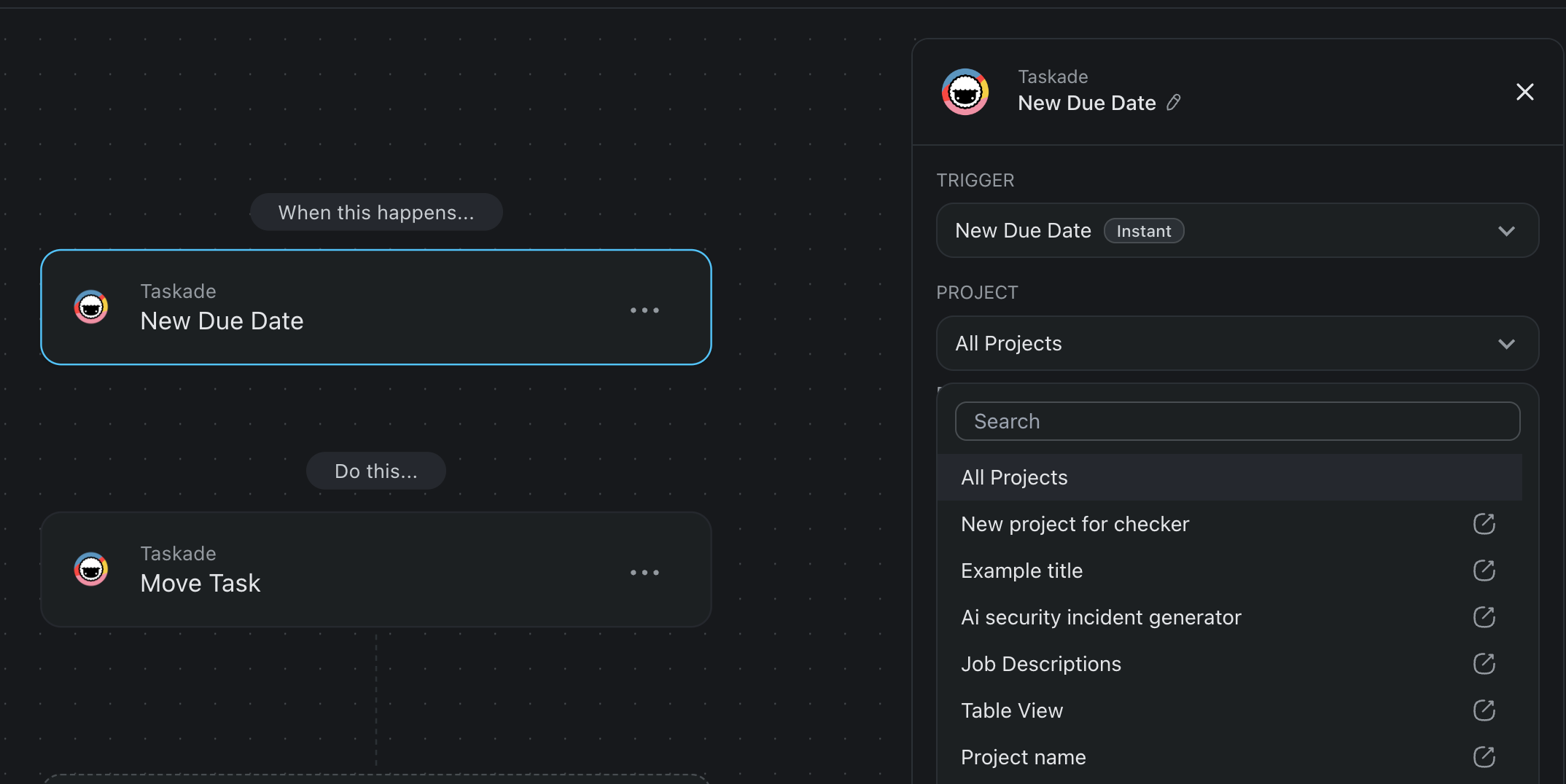The height and width of the screenshot is (784, 1566).
Task: Choose 'Ai security incident generator' project
Action: click(x=1230, y=617)
